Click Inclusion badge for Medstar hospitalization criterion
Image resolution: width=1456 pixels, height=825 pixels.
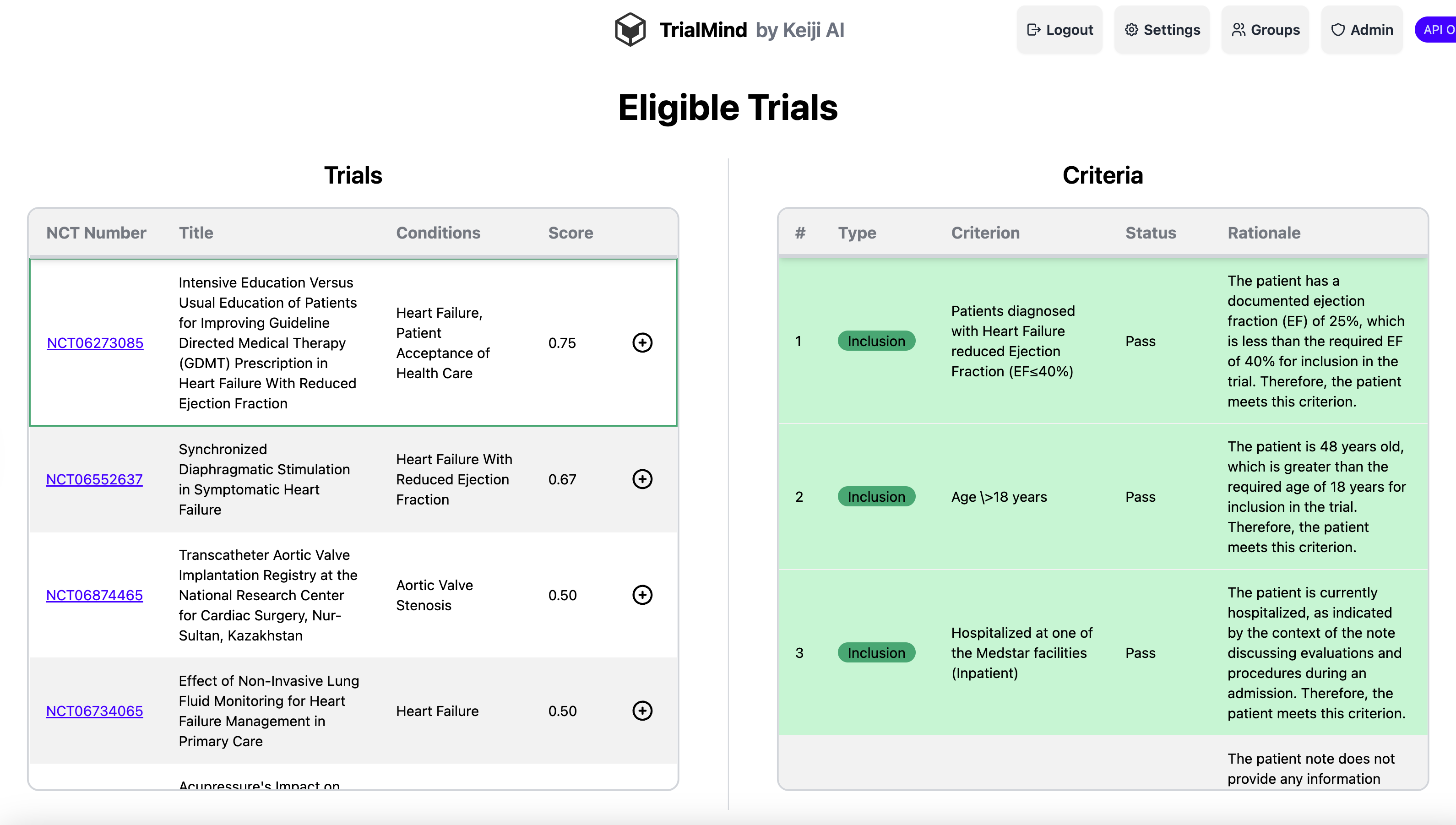876,653
